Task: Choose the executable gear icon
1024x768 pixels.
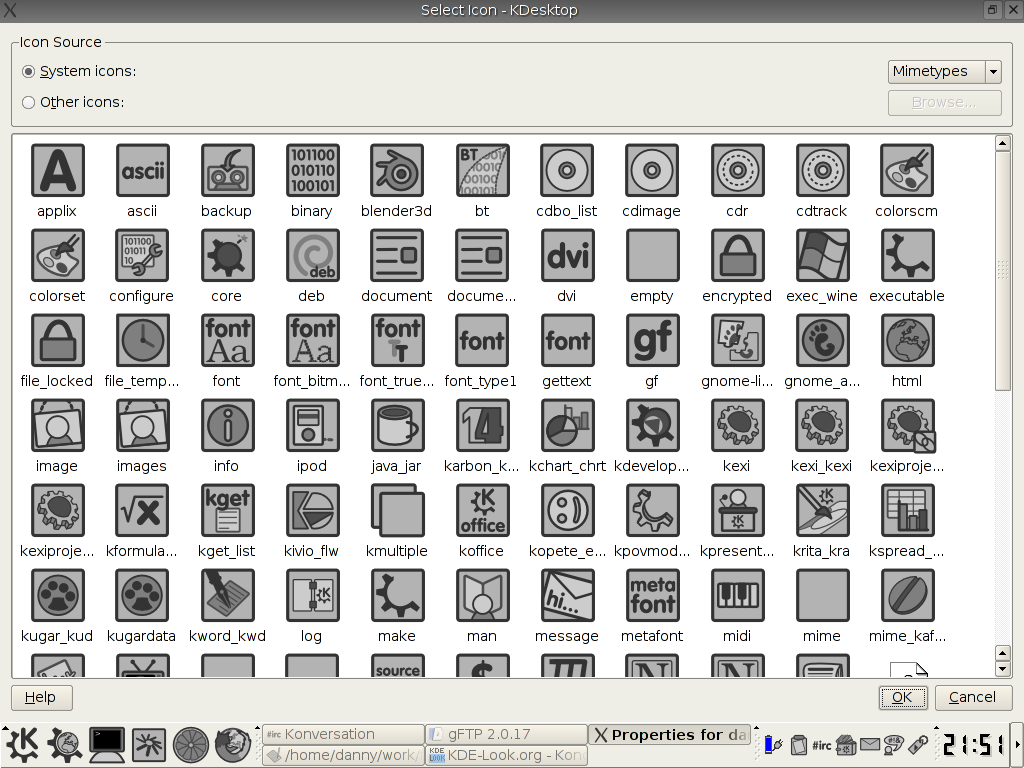Action: tap(907, 255)
